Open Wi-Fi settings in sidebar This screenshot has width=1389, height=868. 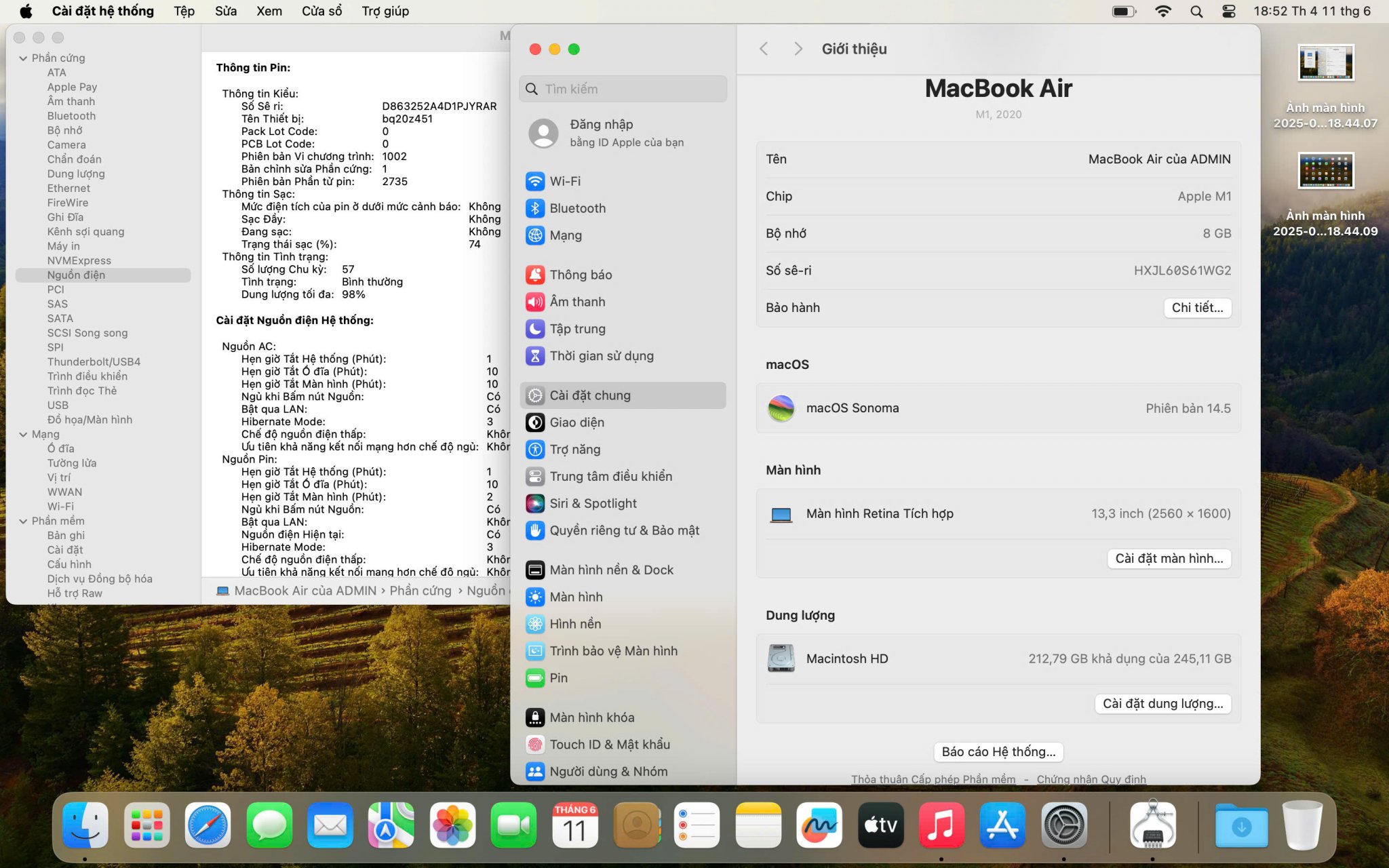coord(623,181)
